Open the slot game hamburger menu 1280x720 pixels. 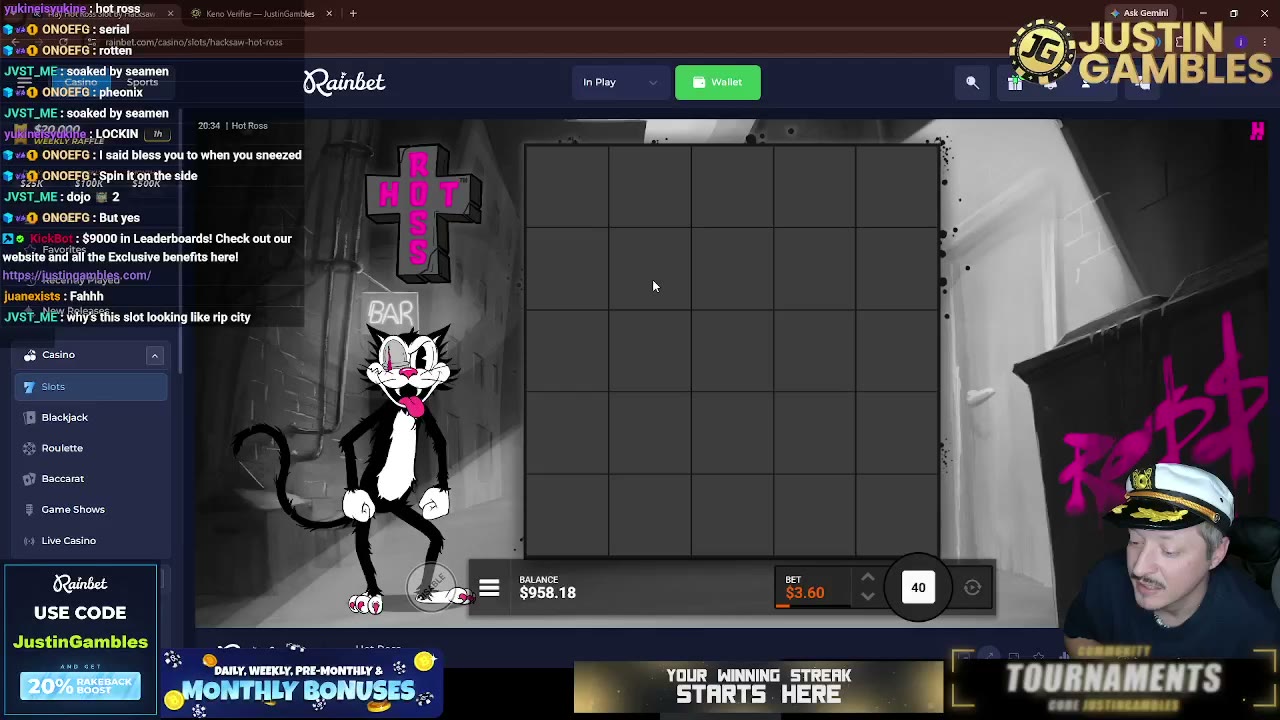click(x=489, y=589)
